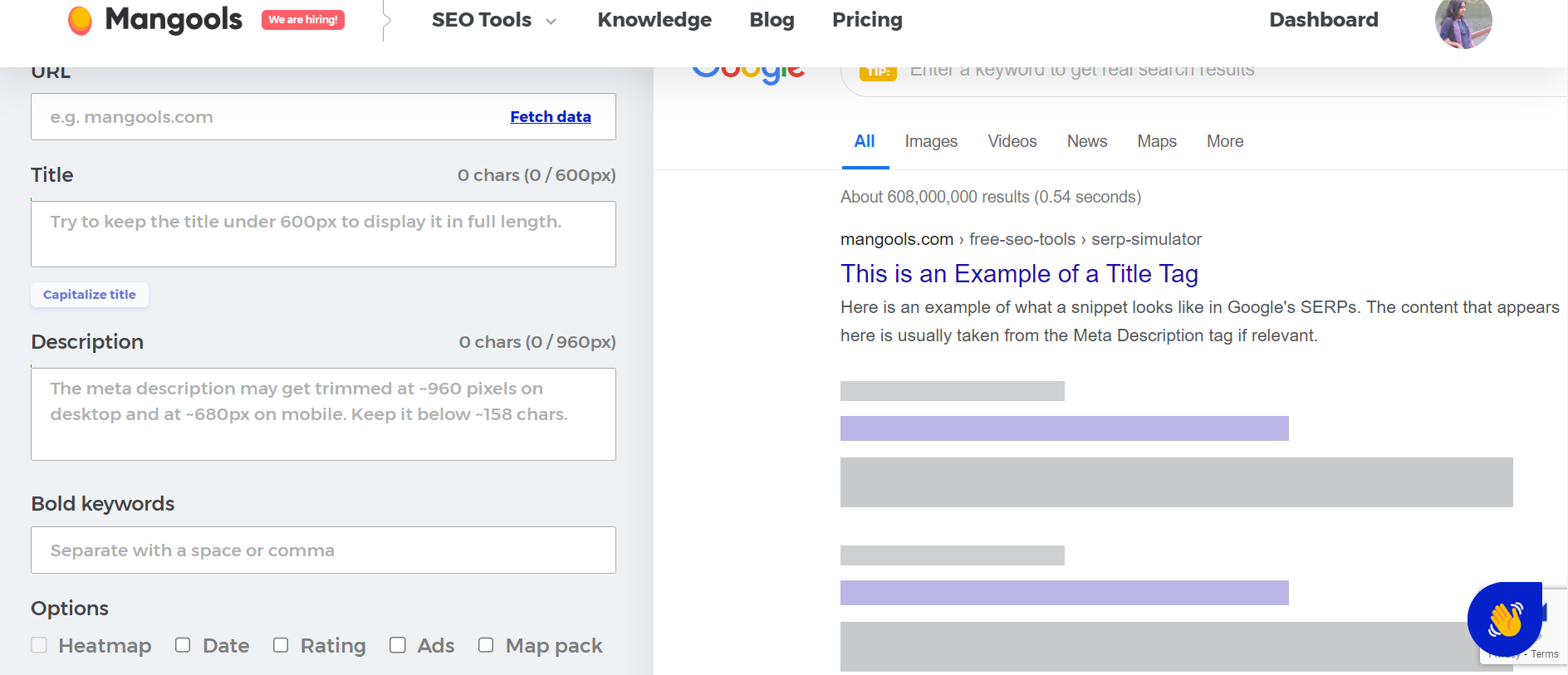Click the We are hiring badge
The height and width of the screenshot is (675, 1568).
[303, 20]
